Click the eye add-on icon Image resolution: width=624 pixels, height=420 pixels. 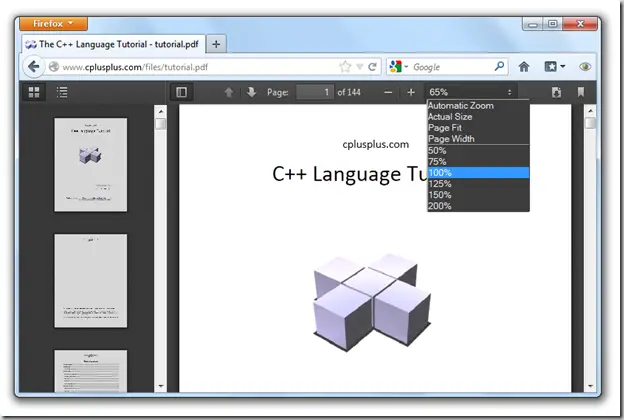585,67
